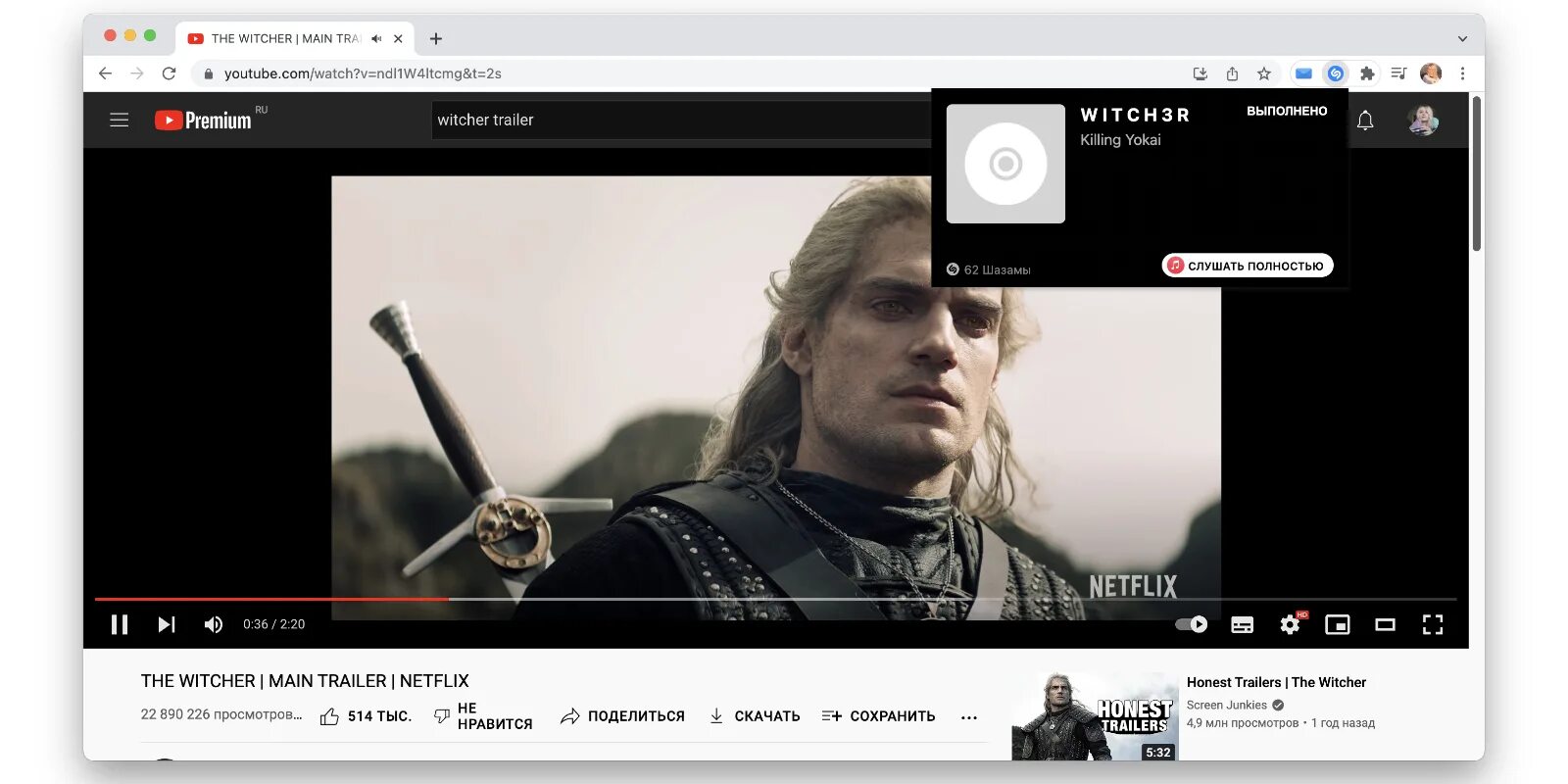Open YouTube notifications bell

tap(1365, 121)
